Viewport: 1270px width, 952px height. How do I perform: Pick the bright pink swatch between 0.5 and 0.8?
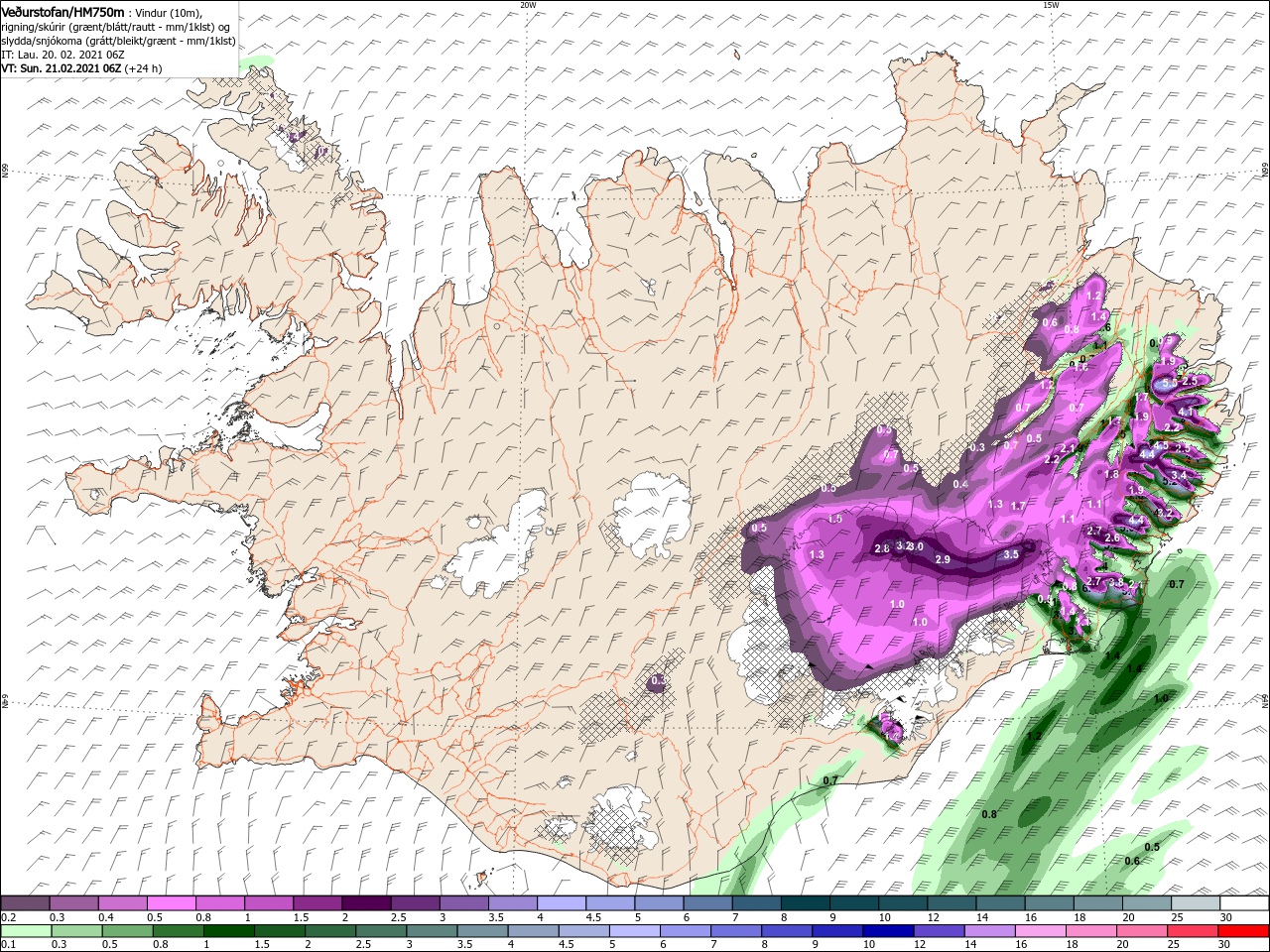click(172, 903)
